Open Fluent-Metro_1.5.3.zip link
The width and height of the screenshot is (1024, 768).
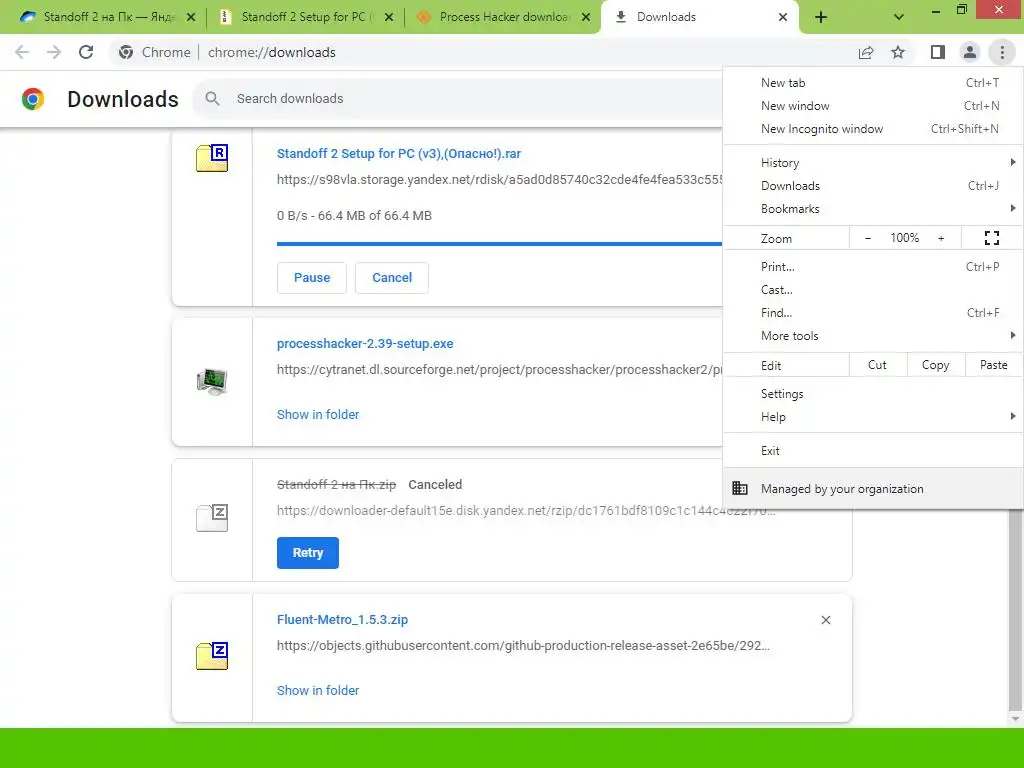click(342, 620)
